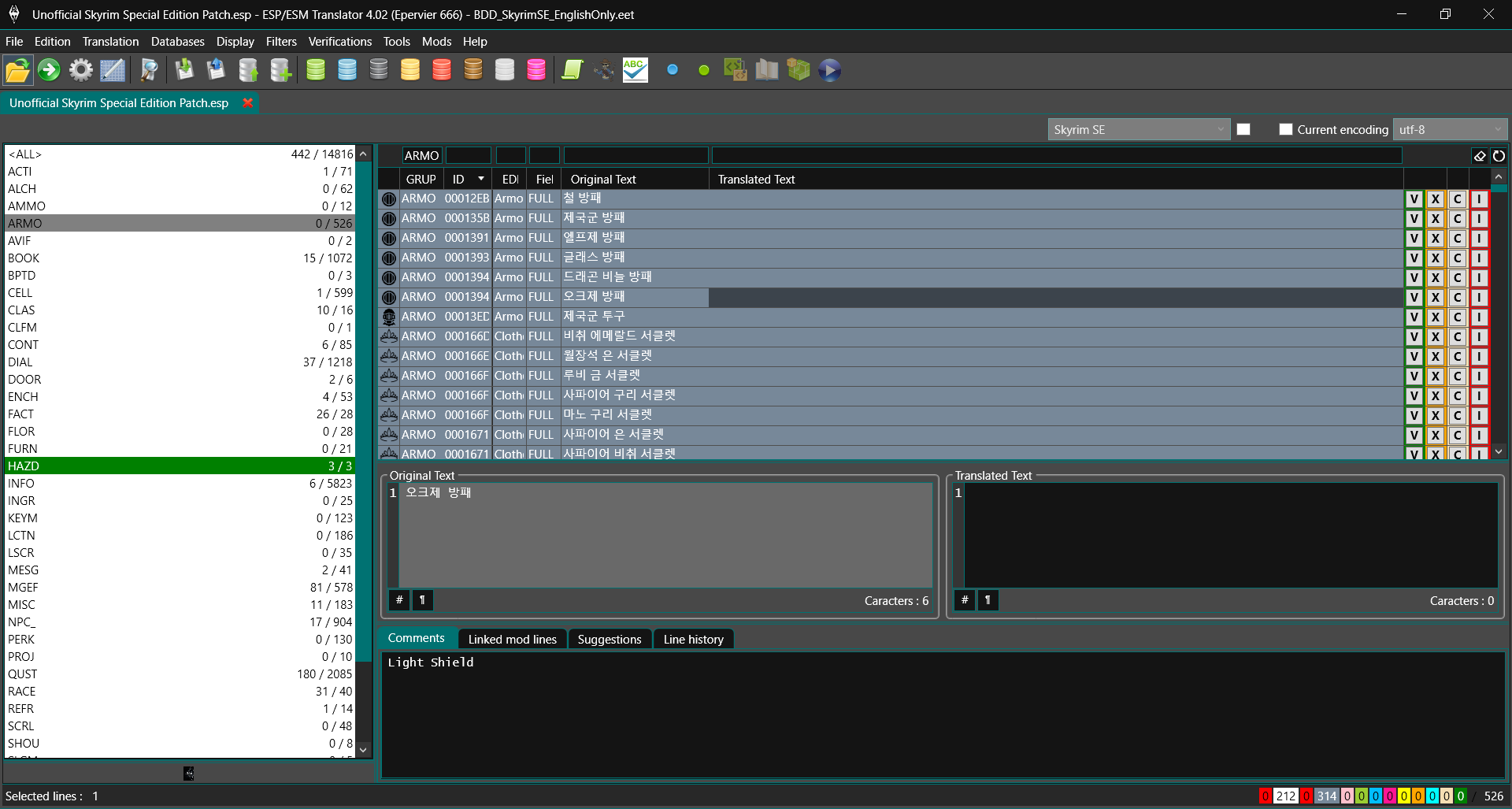Click the blue play button toolbar icon

[x=830, y=70]
